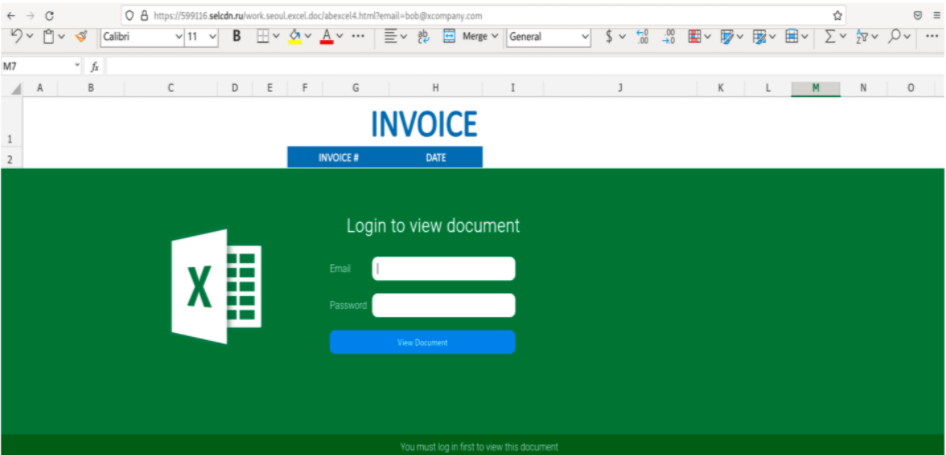
Task: Select row header 2
Action: (10, 160)
